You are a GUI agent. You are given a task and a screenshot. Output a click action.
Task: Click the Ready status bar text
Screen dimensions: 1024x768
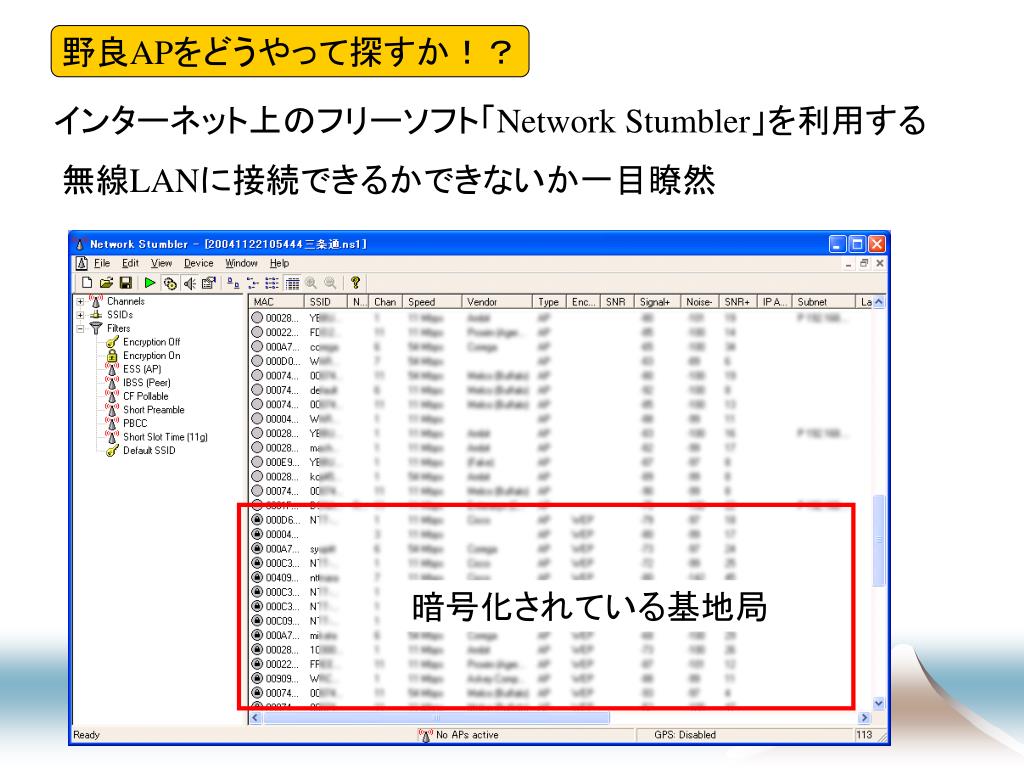pyautogui.click(x=86, y=735)
